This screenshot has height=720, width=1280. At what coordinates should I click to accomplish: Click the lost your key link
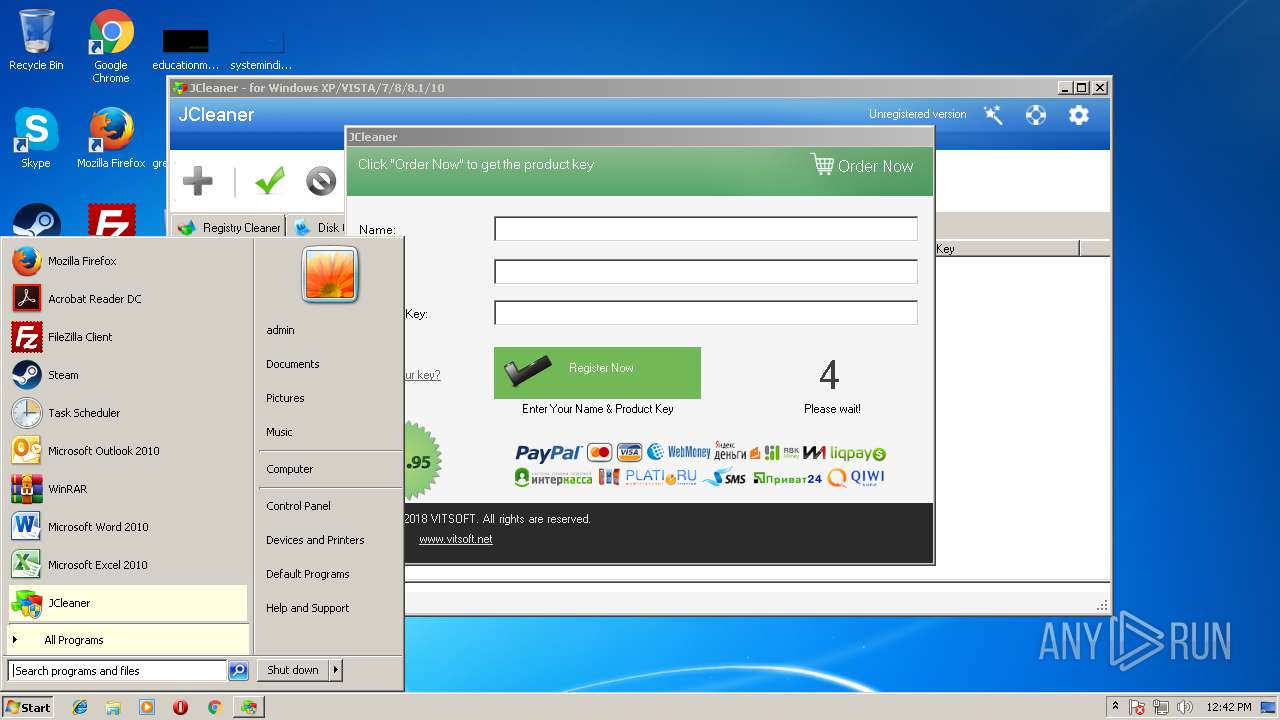pos(422,375)
